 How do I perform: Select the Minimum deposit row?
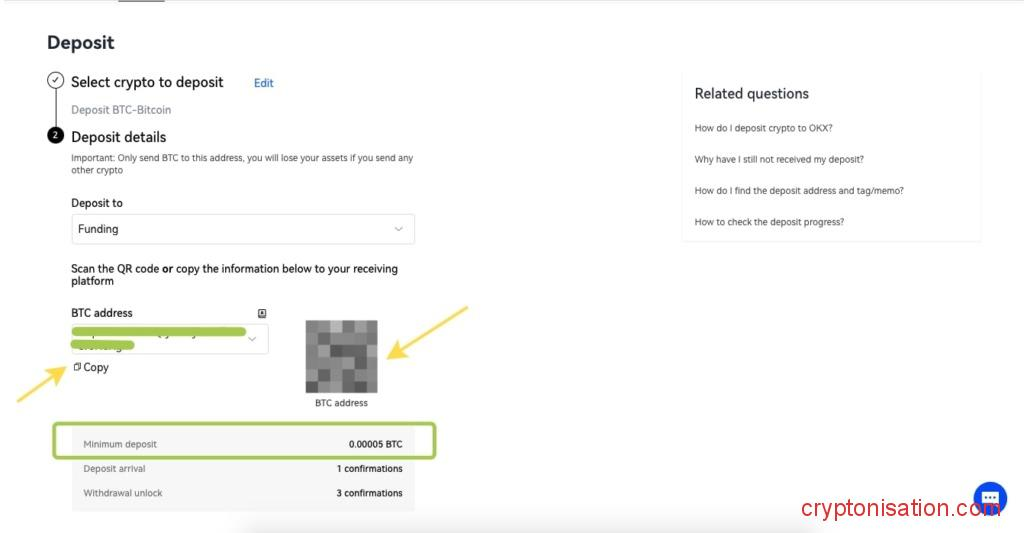click(x=243, y=444)
